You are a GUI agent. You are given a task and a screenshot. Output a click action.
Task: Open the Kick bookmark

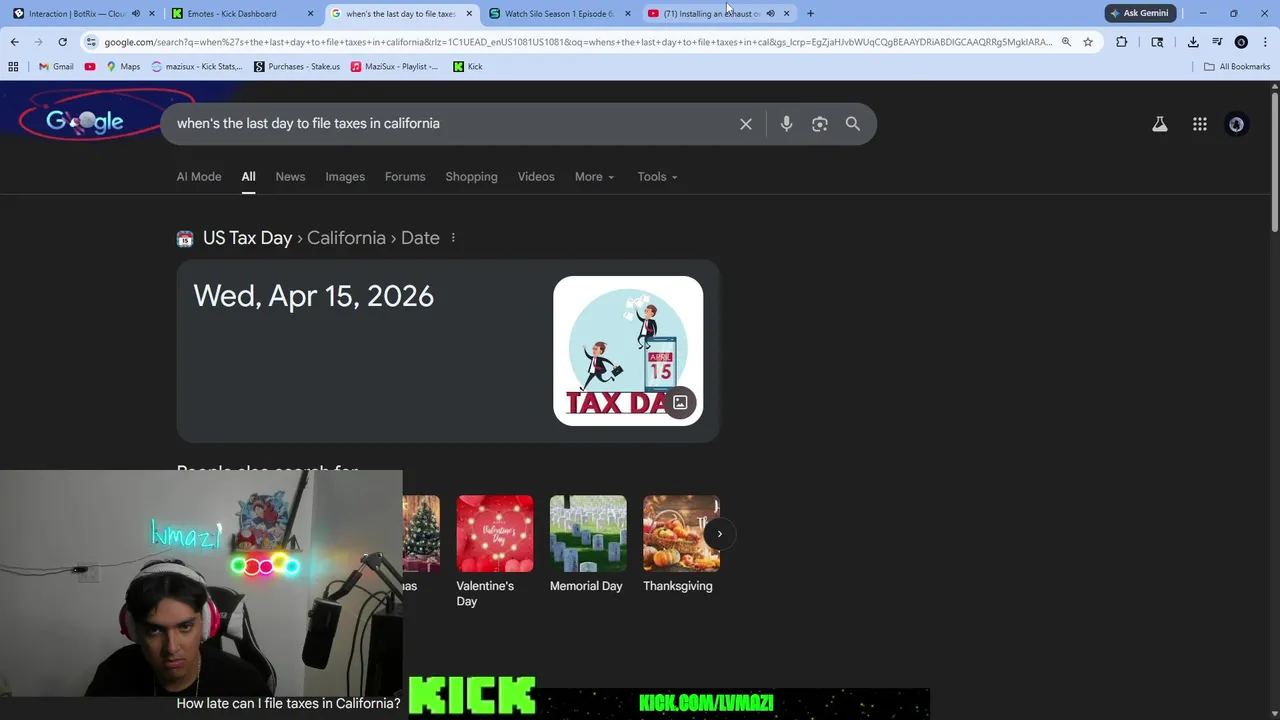(468, 66)
